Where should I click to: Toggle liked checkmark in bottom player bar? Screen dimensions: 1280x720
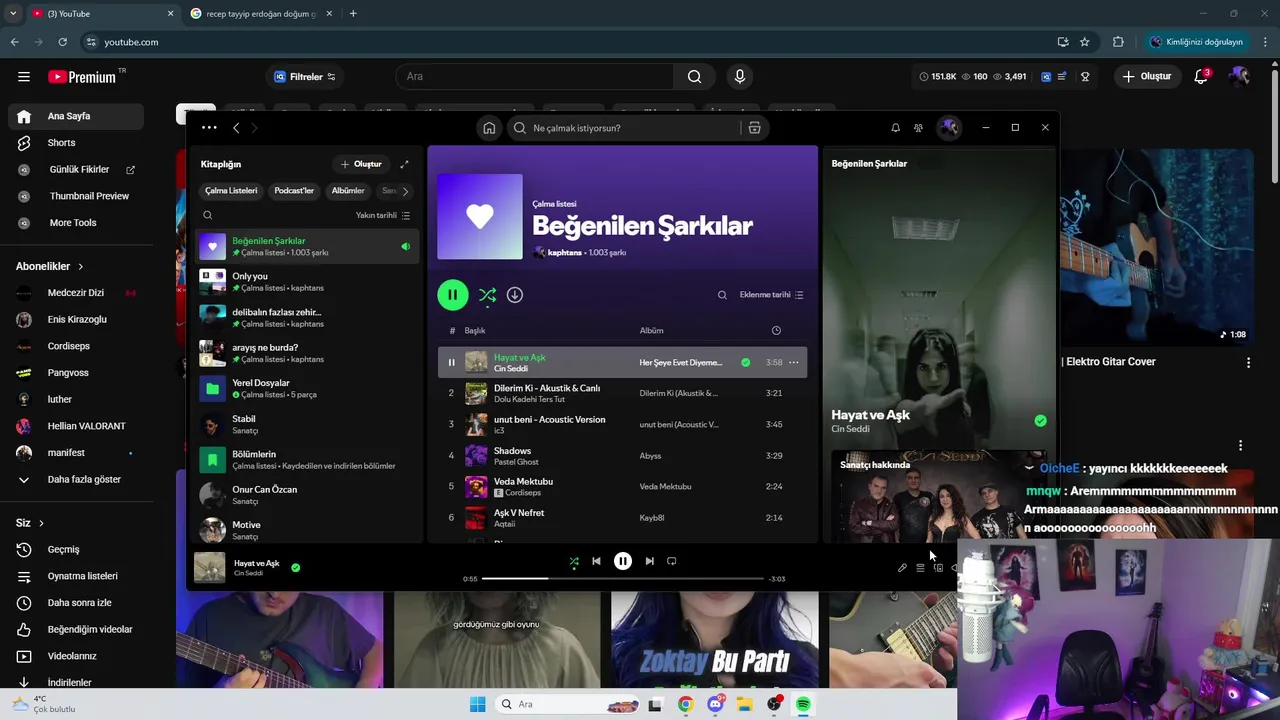click(295, 567)
